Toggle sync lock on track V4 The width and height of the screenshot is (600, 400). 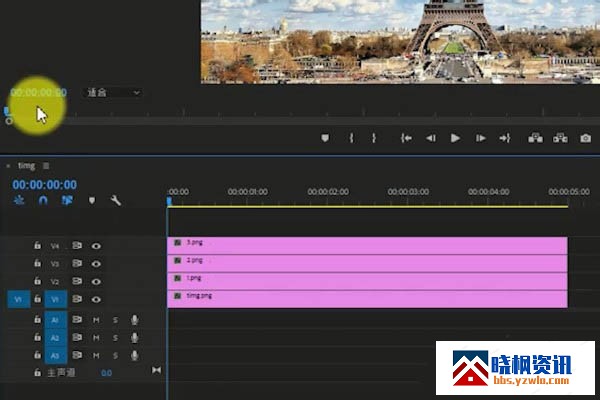tap(77, 245)
